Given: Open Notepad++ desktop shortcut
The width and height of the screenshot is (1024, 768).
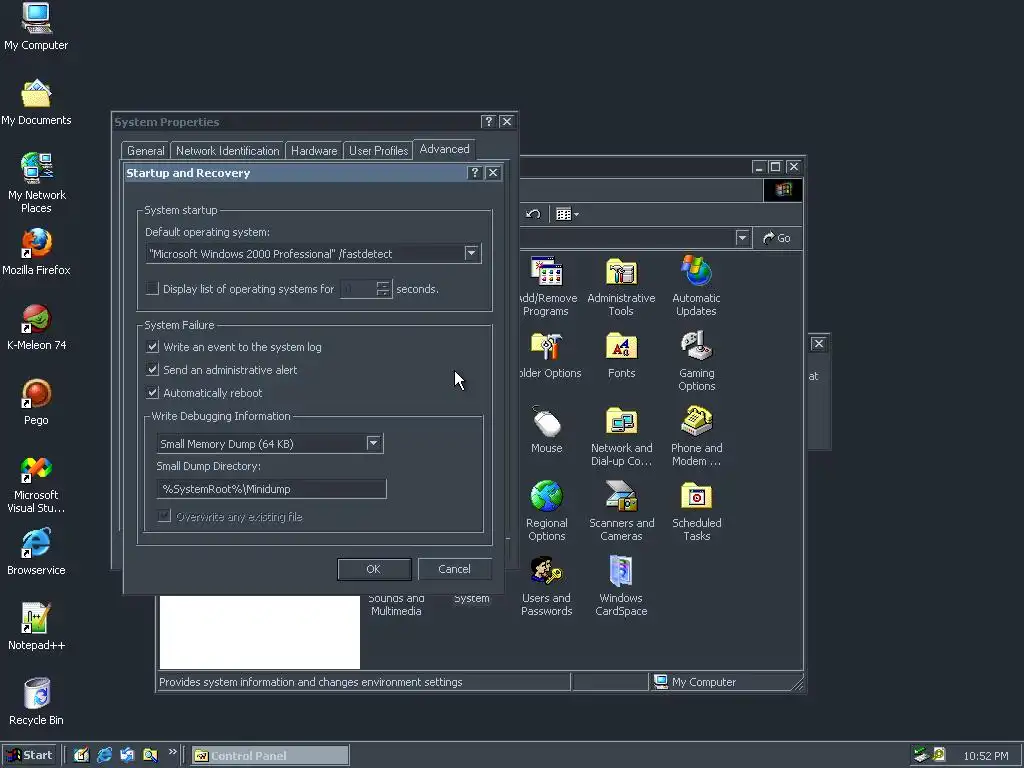Looking at the screenshot, I should 36,627.
